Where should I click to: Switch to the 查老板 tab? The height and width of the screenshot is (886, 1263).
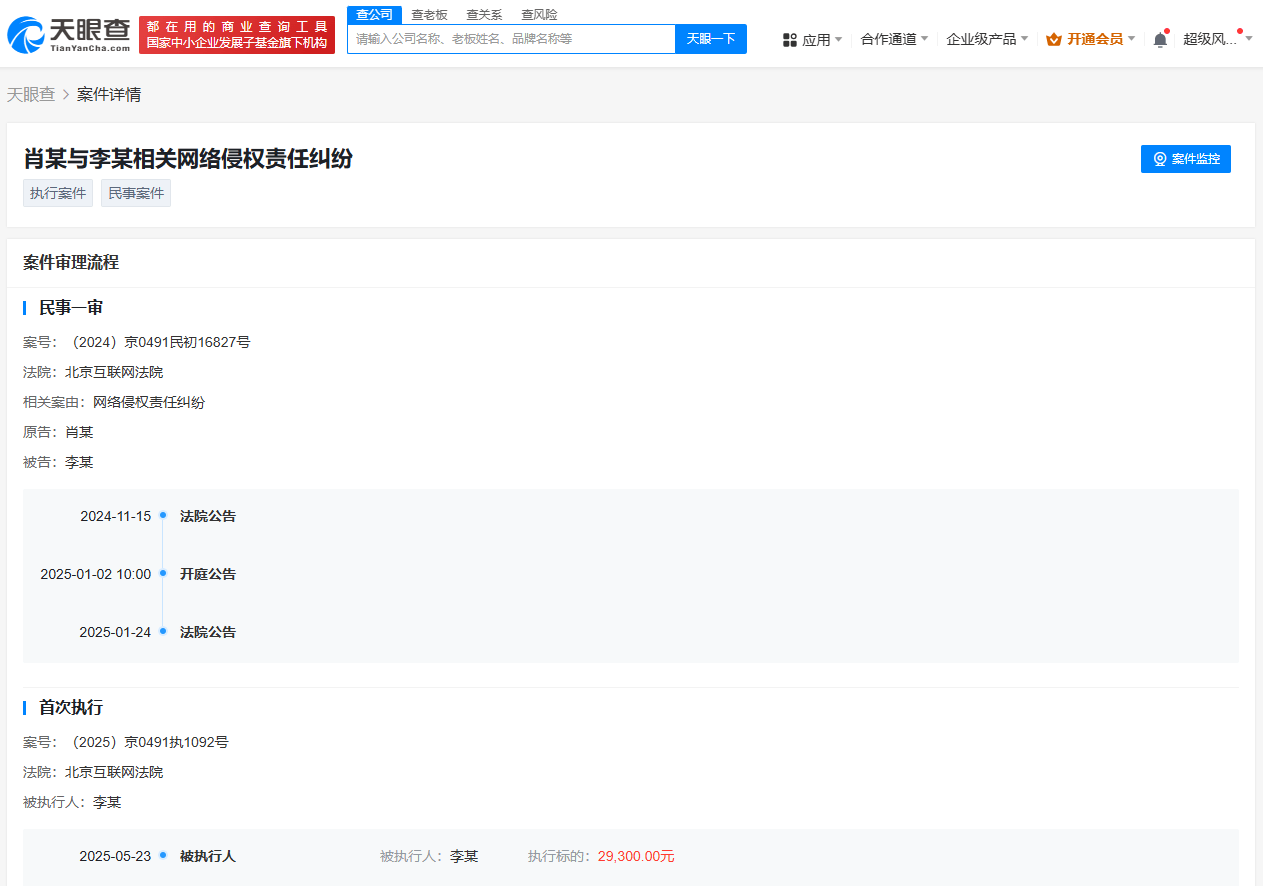tap(430, 14)
